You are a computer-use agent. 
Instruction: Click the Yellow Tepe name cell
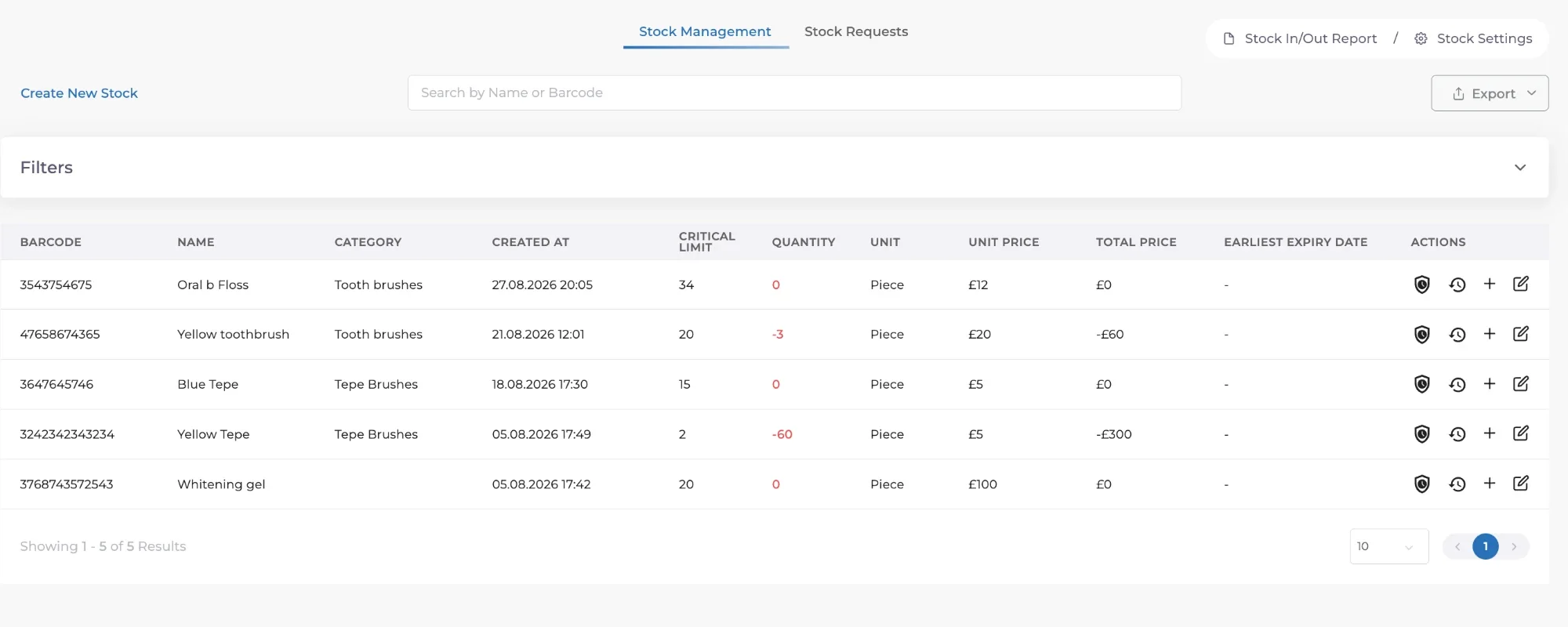tap(213, 434)
